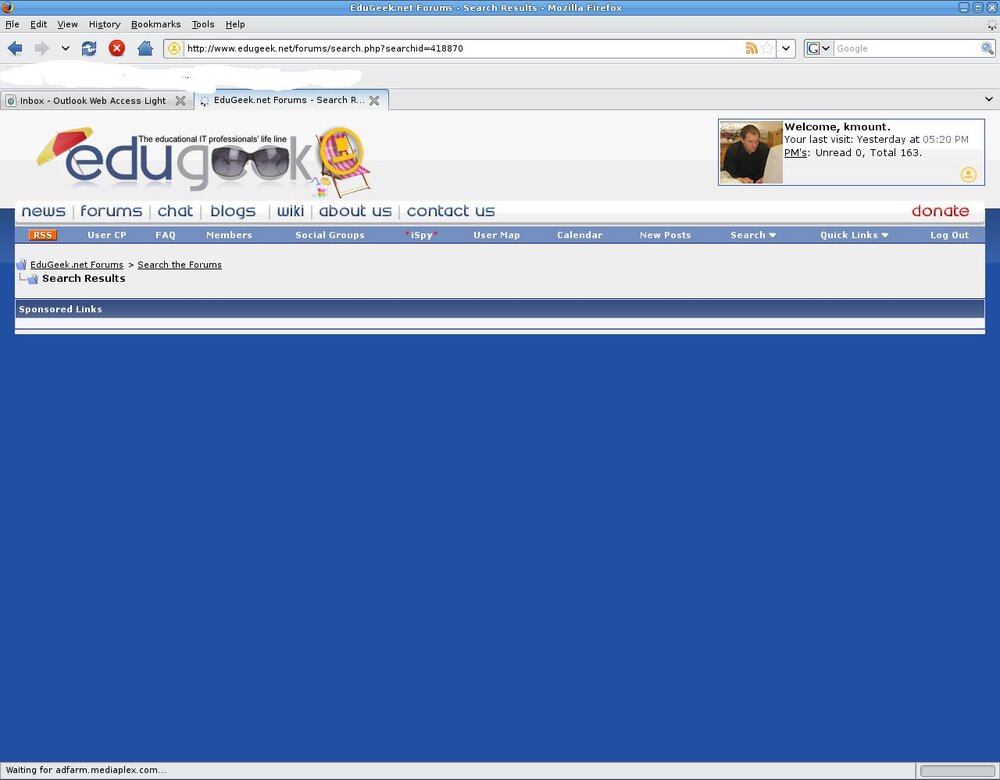Open the list all tabs dropdown arrow
This screenshot has height=780, width=1000.
click(x=989, y=99)
